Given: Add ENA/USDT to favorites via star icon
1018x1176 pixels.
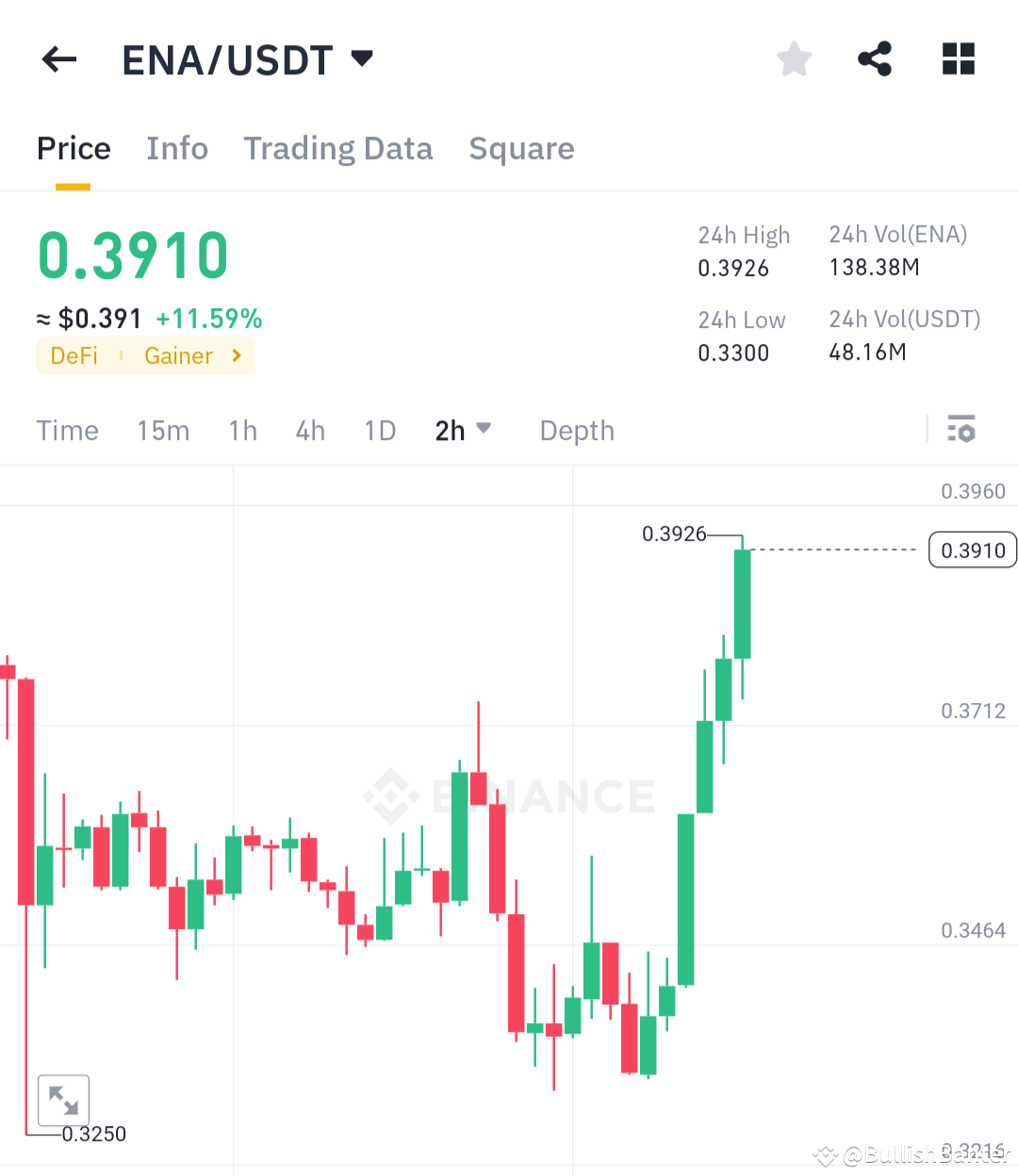Looking at the screenshot, I should pos(794,58).
